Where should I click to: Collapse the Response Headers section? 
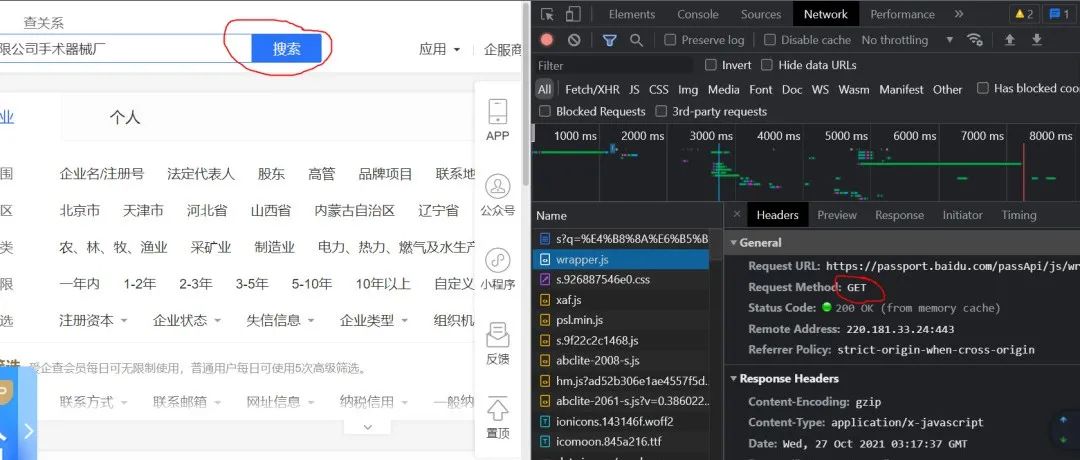(734, 379)
